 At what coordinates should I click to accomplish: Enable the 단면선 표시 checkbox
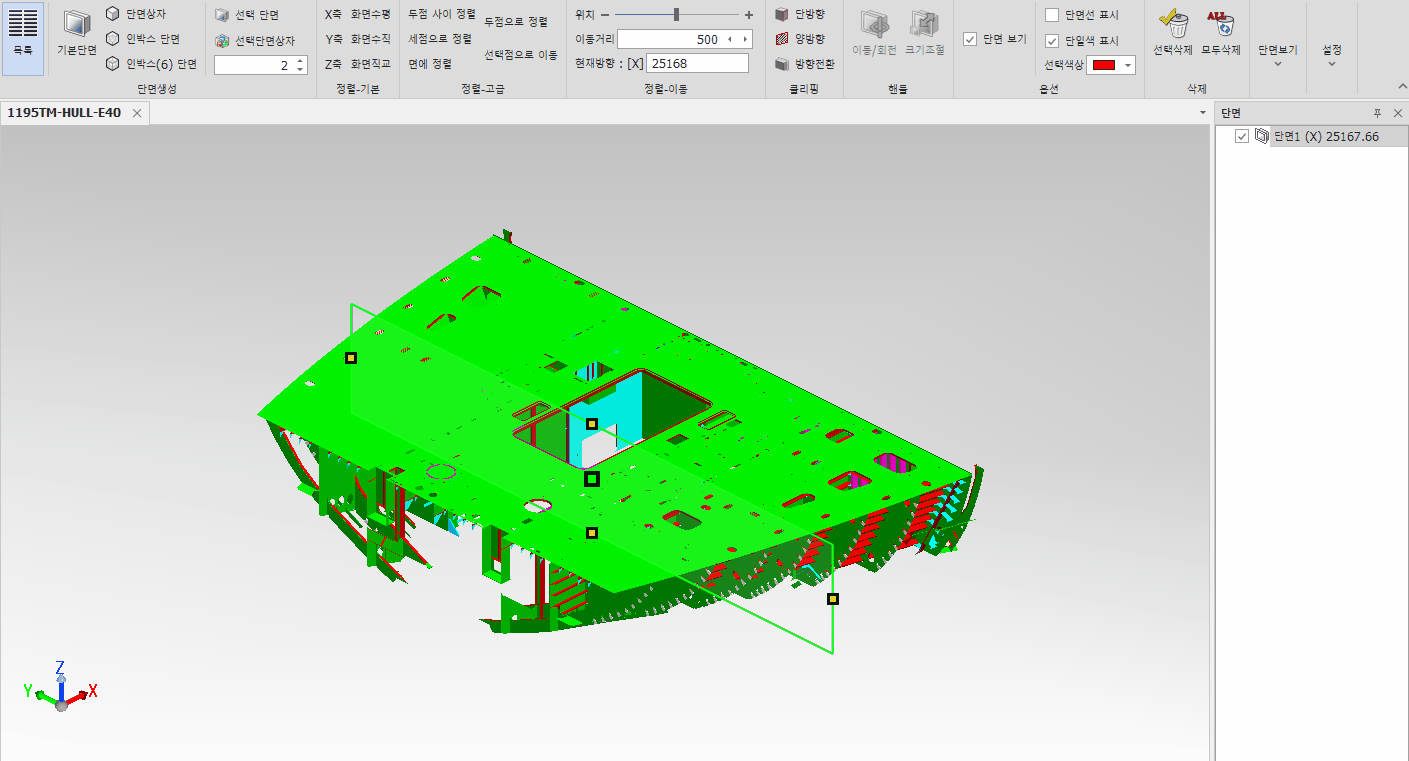1052,15
